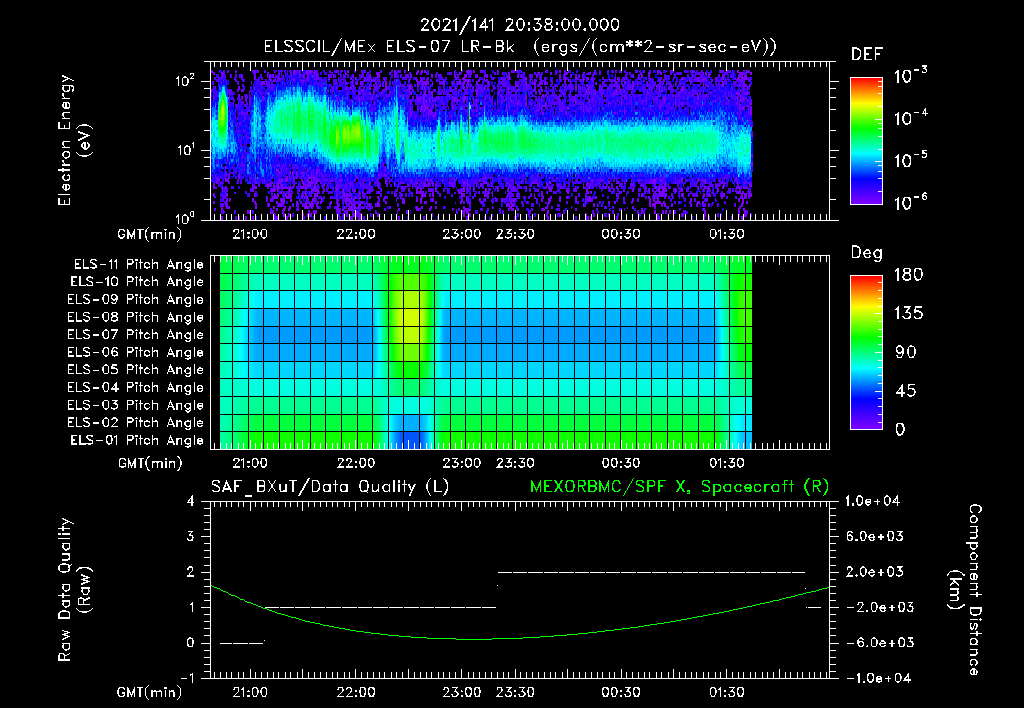Click the -1 tick on data quality axis
The width and height of the screenshot is (1024, 708).
[187, 678]
